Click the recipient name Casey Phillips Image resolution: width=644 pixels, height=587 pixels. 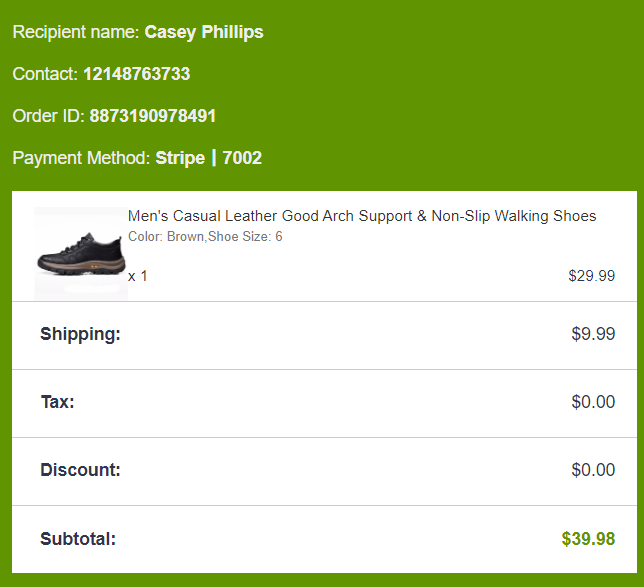[204, 32]
